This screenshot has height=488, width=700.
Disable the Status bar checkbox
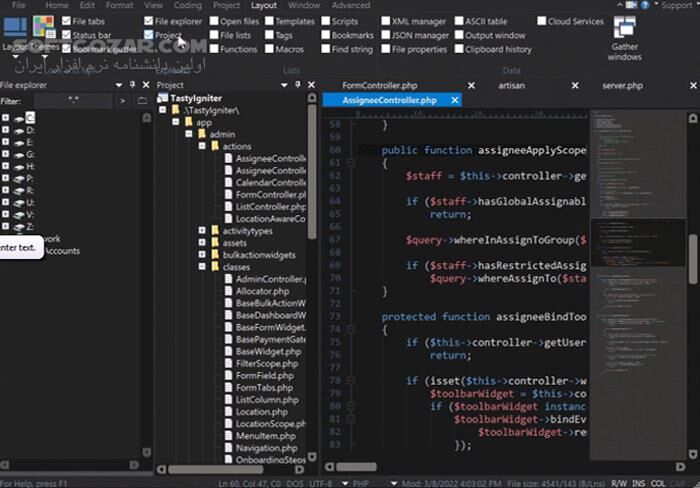click(66, 35)
